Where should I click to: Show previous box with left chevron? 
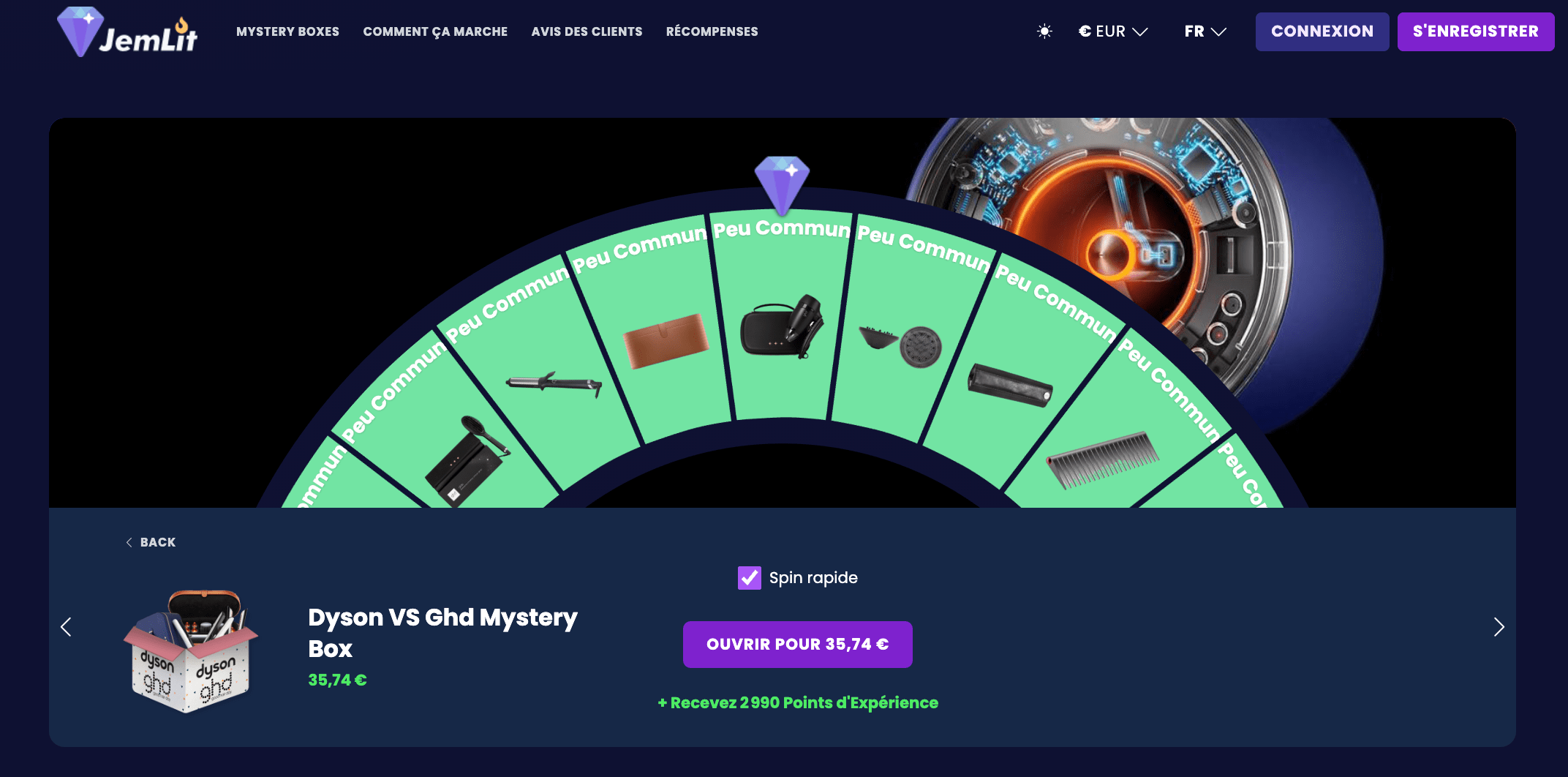(x=66, y=627)
